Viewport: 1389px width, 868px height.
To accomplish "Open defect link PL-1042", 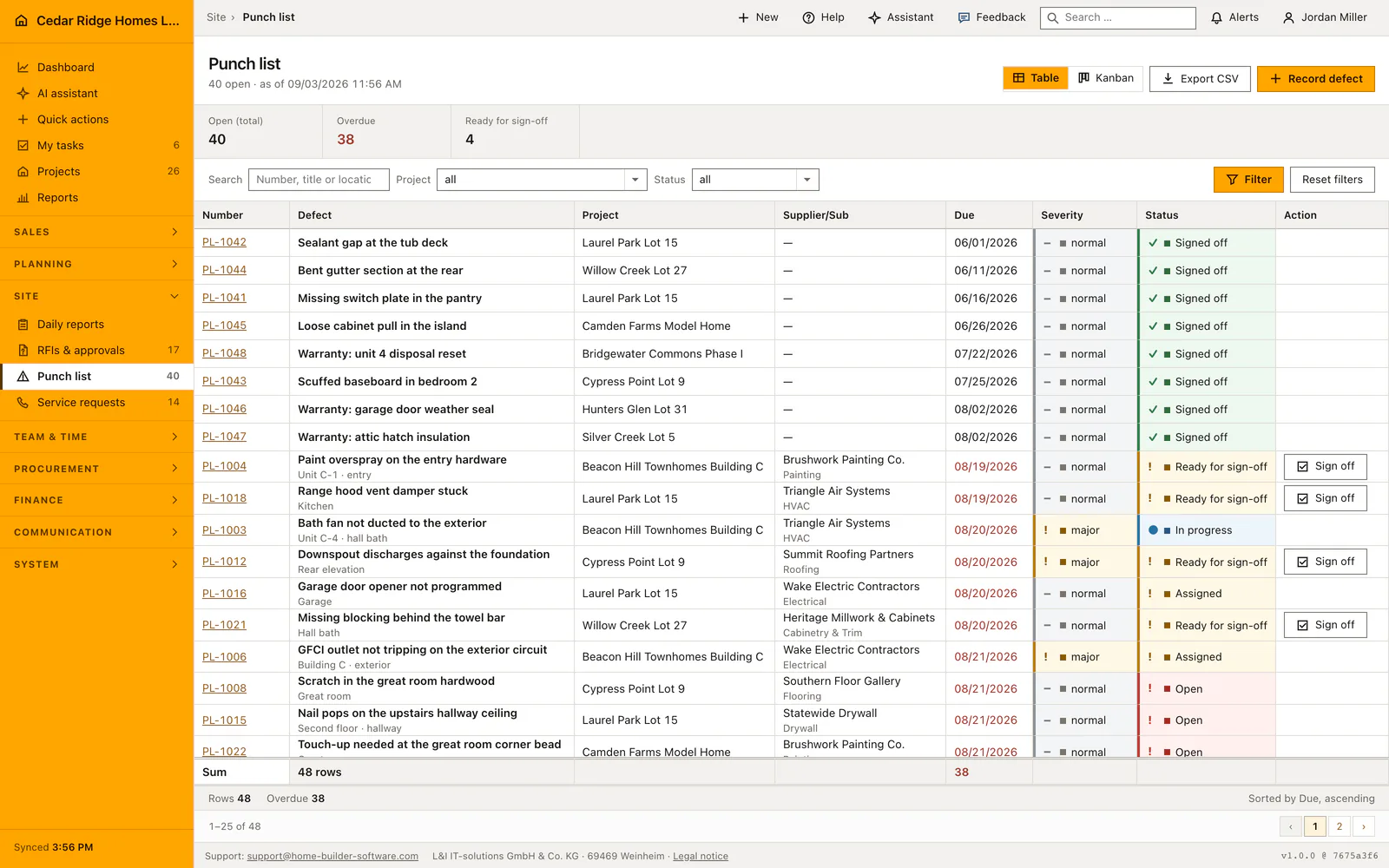I will pyautogui.click(x=224, y=243).
